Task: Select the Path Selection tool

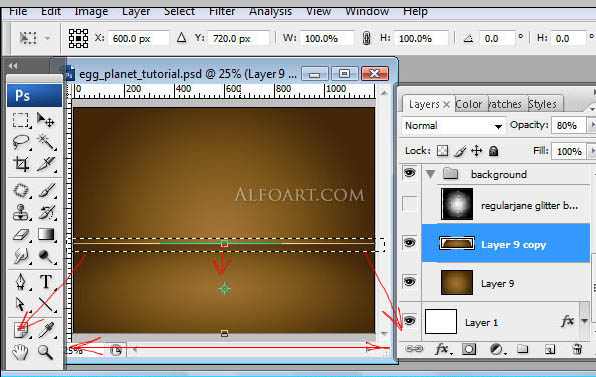Action: tap(21, 305)
